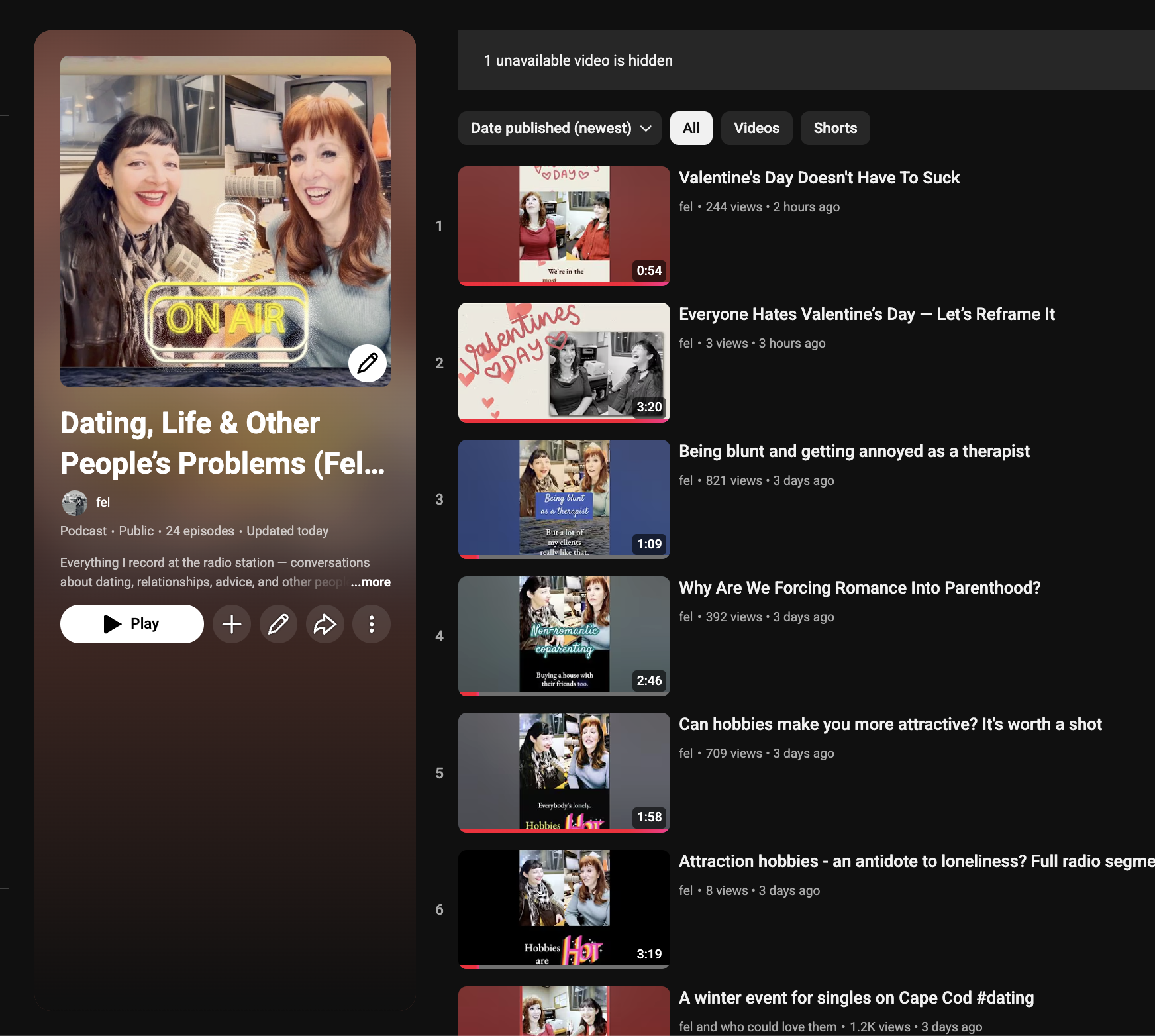The image size is (1155, 1036).
Task: Open Everyone Hates Valentine's Day — Let's Reframe It
Action: (x=867, y=314)
